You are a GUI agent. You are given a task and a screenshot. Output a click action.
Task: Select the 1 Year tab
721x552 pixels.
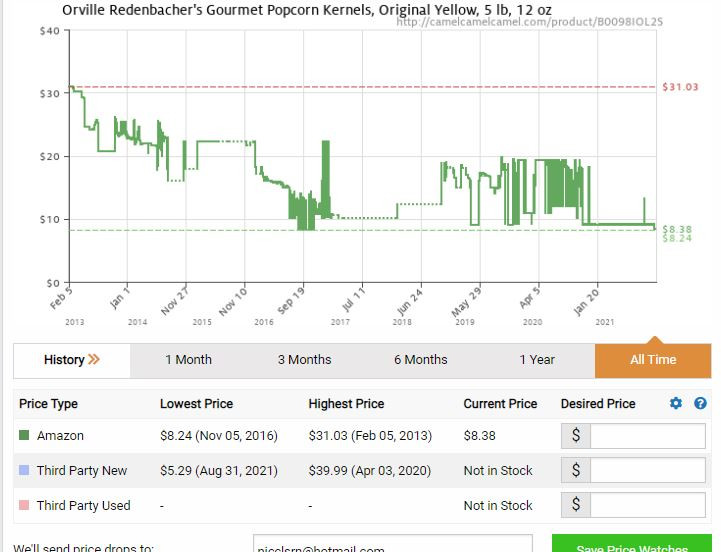[x=537, y=360]
